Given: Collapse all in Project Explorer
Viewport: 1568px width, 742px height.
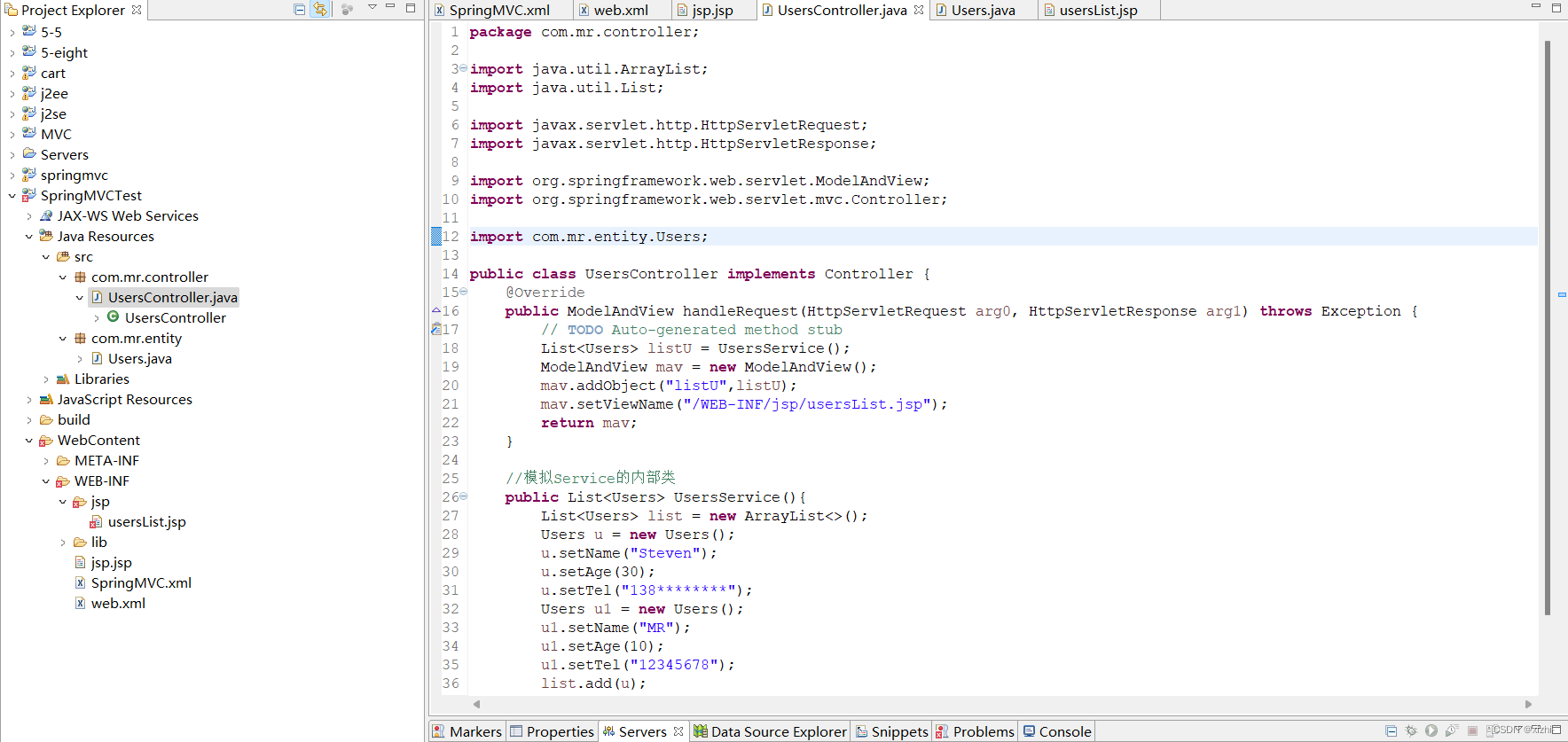Looking at the screenshot, I should 299,9.
